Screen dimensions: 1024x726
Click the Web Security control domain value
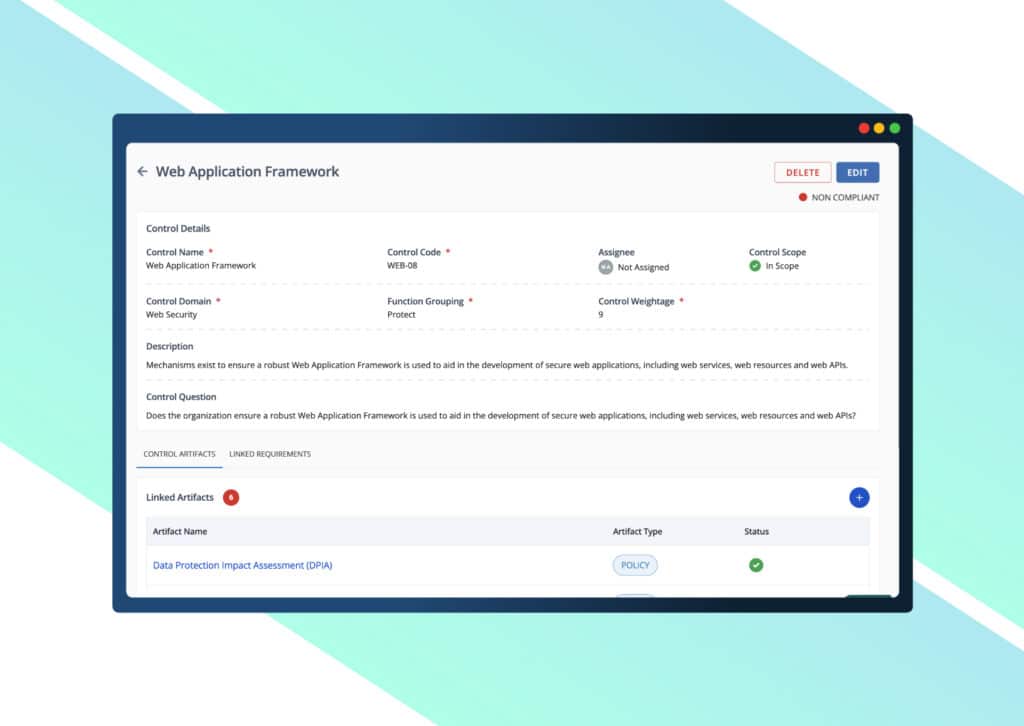(171, 315)
